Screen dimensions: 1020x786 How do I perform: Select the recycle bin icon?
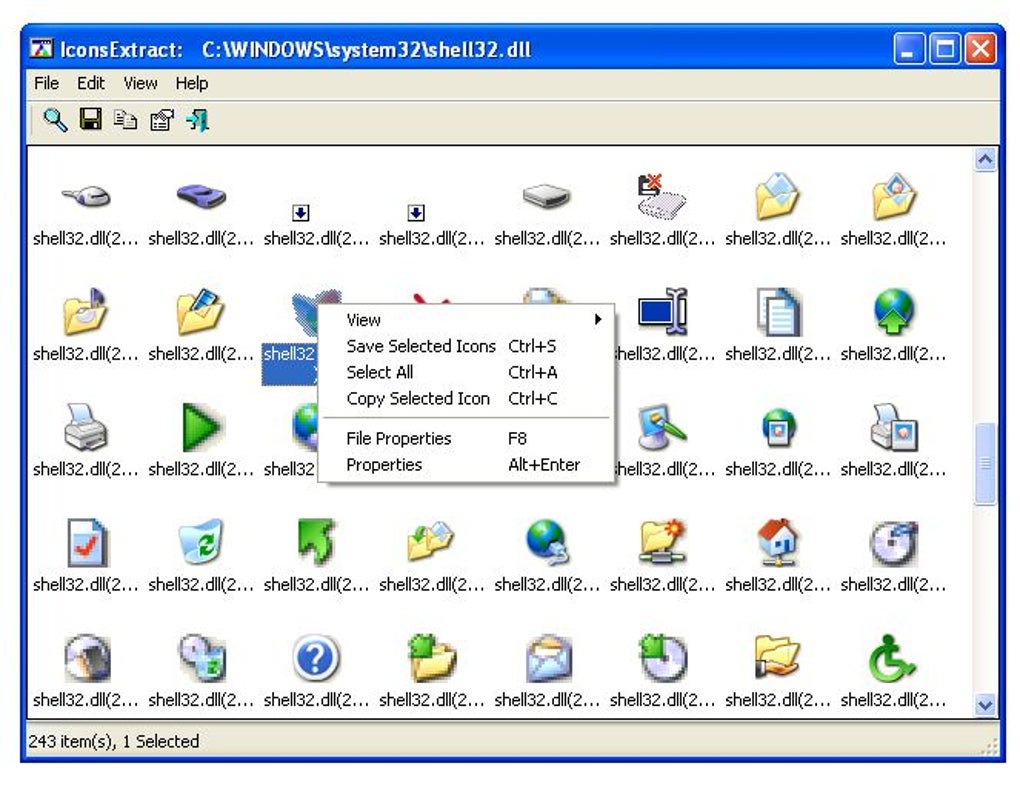tap(201, 541)
